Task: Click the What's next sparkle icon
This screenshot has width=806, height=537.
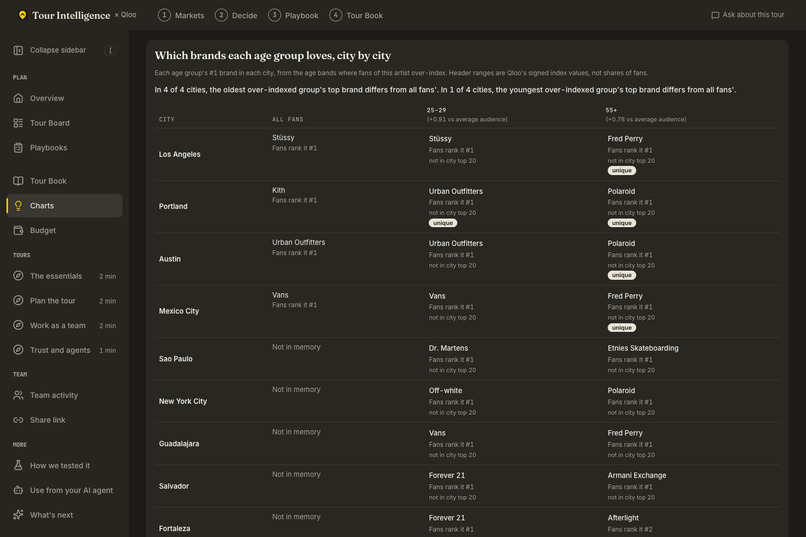Action: (18, 514)
